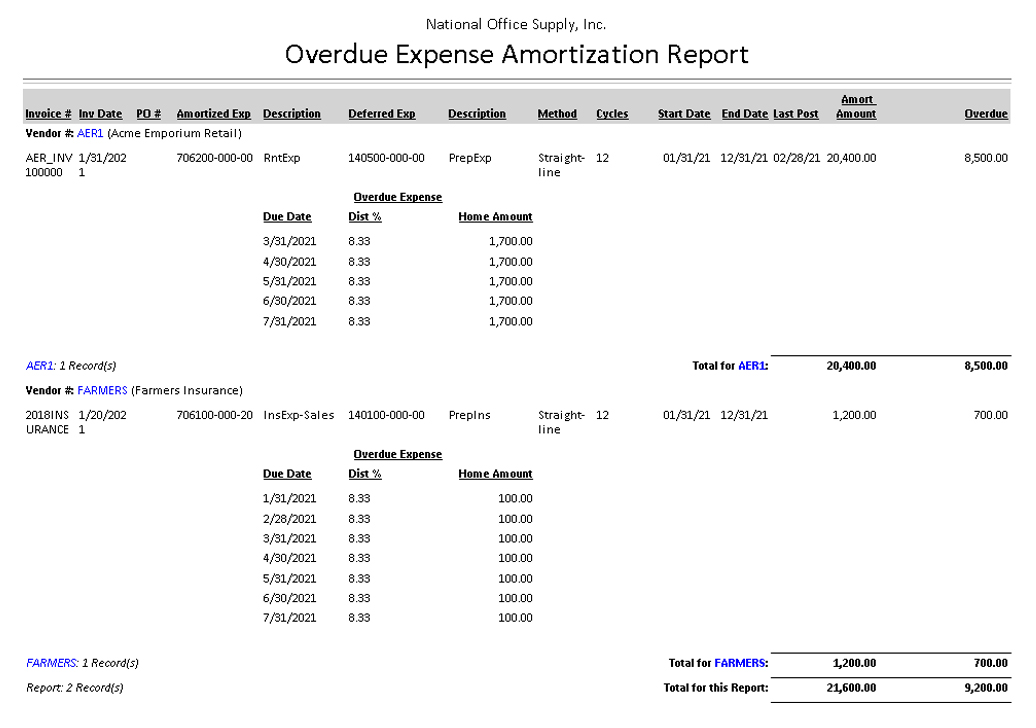Viewport: 1036px width, 728px height.
Task: Click the PO # column header
Action: coord(148,114)
